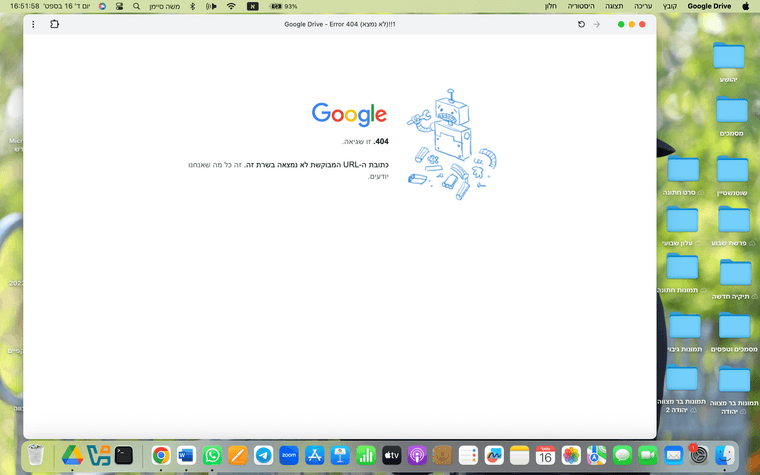Open Google Drive app from the dock
The height and width of the screenshot is (475, 760).
pyautogui.click(x=72, y=456)
